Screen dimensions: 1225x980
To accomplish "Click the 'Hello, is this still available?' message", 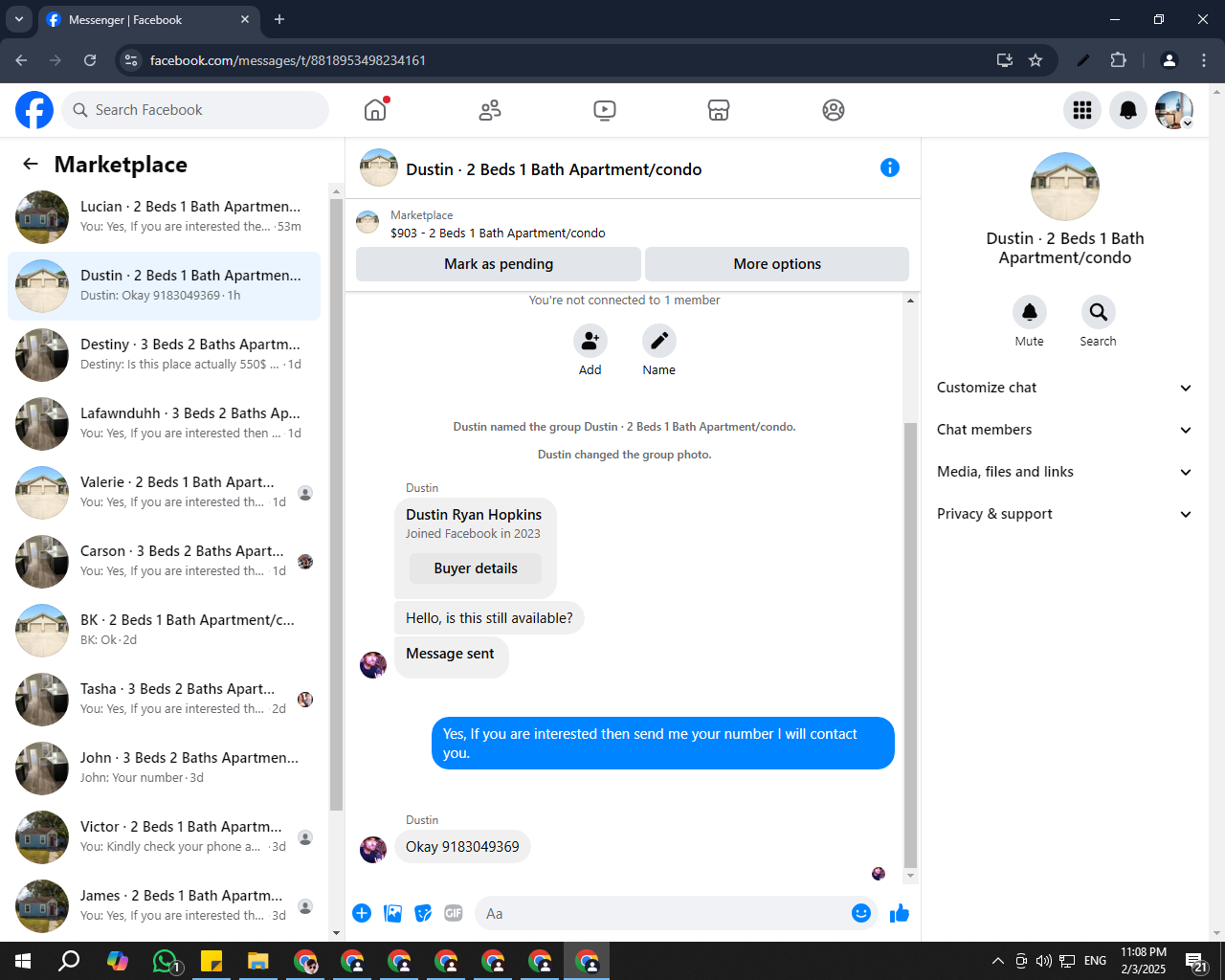I will pyautogui.click(x=489, y=618).
